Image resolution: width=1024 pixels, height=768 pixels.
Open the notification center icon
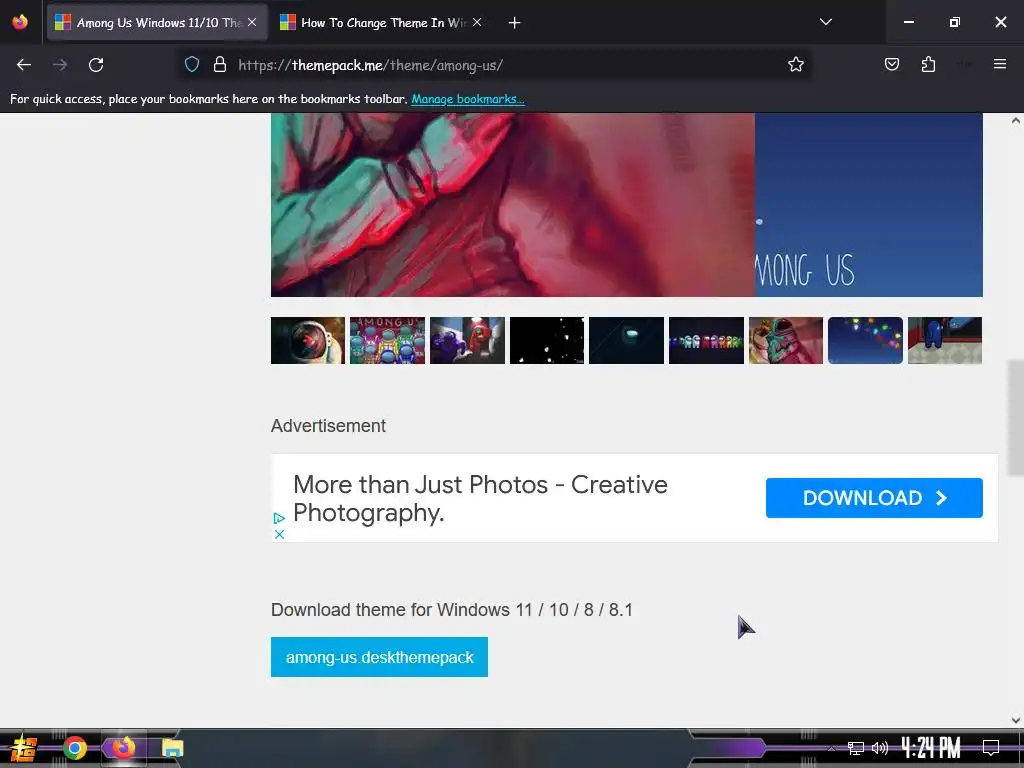click(991, 748)
